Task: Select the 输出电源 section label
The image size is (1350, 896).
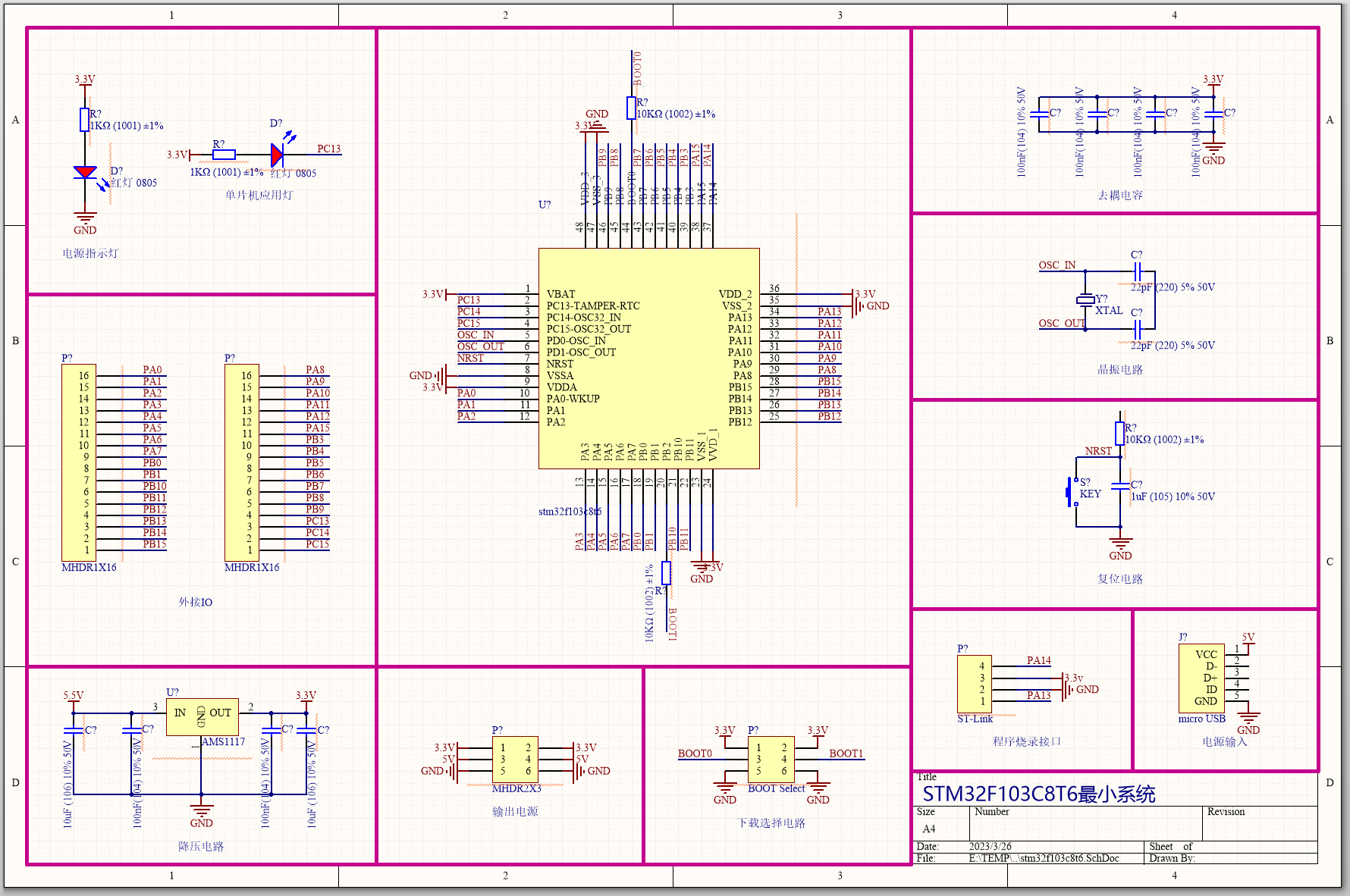Action: click(515, 811)
